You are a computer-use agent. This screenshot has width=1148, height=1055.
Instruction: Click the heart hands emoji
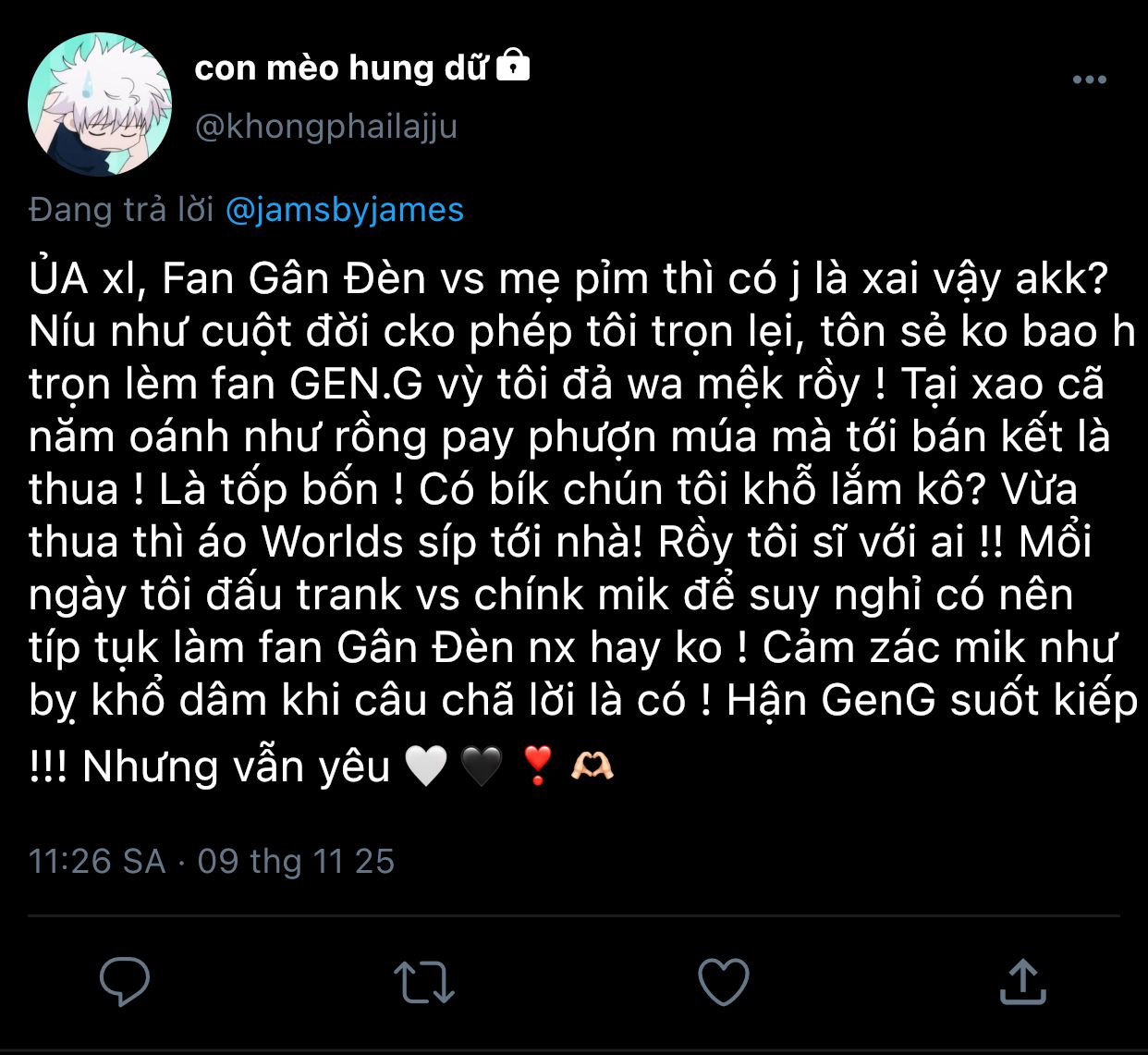point(592,767)
